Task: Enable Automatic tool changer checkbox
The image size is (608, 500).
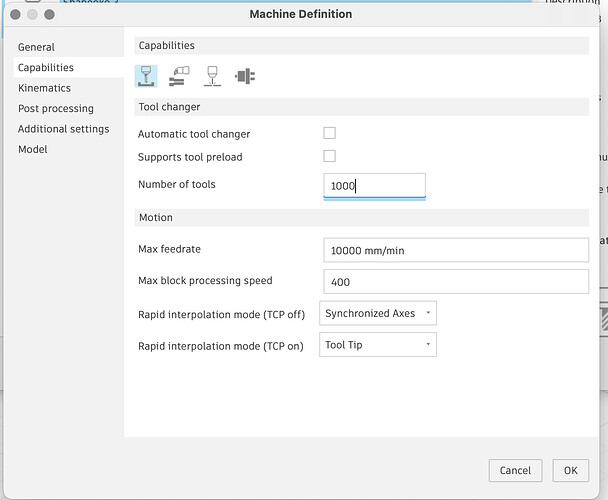Action: tap(329, 133)
